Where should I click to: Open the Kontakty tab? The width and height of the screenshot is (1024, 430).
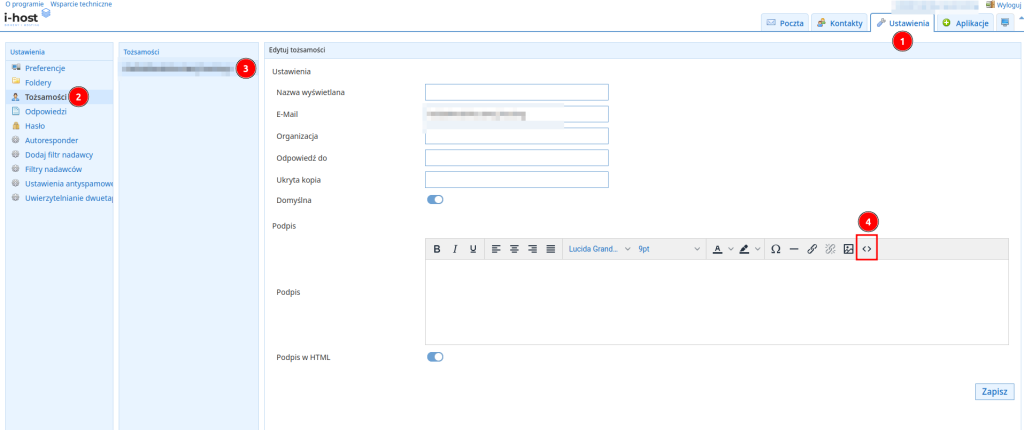coord(839,22)
